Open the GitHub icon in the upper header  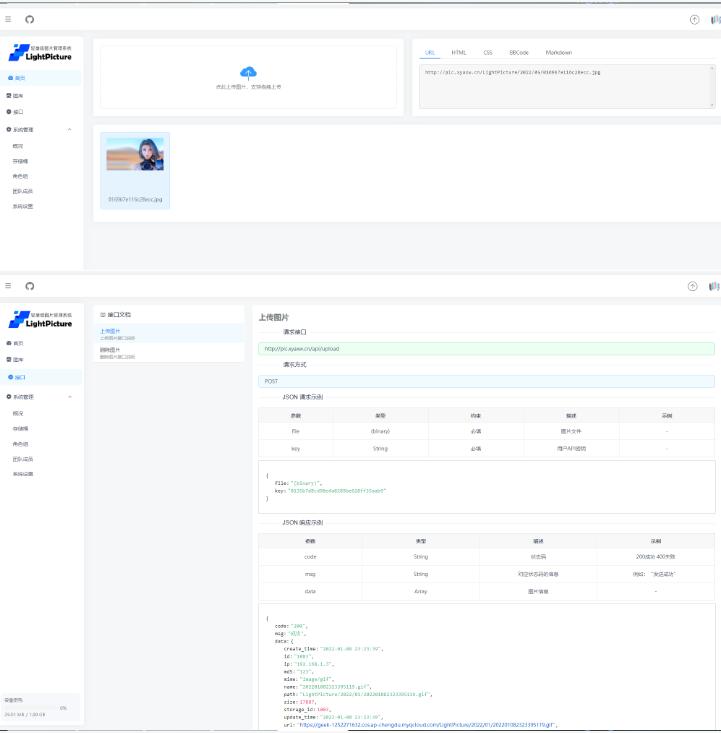click(29, 20)
